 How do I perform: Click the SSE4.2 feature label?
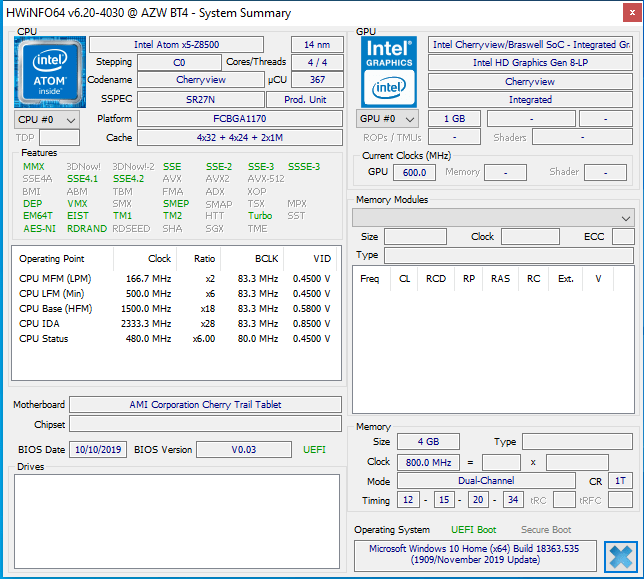[129, 179]
